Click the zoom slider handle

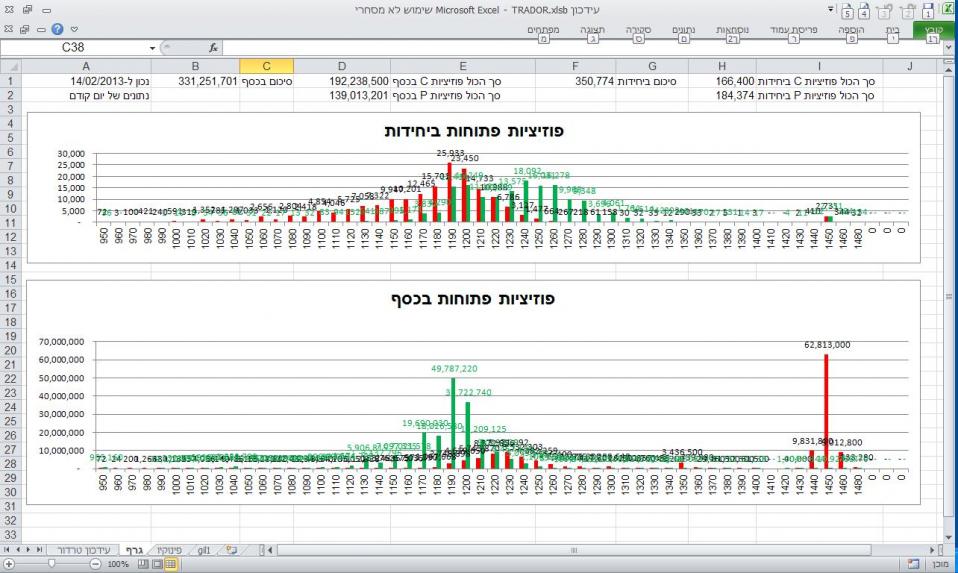[52, 564]
